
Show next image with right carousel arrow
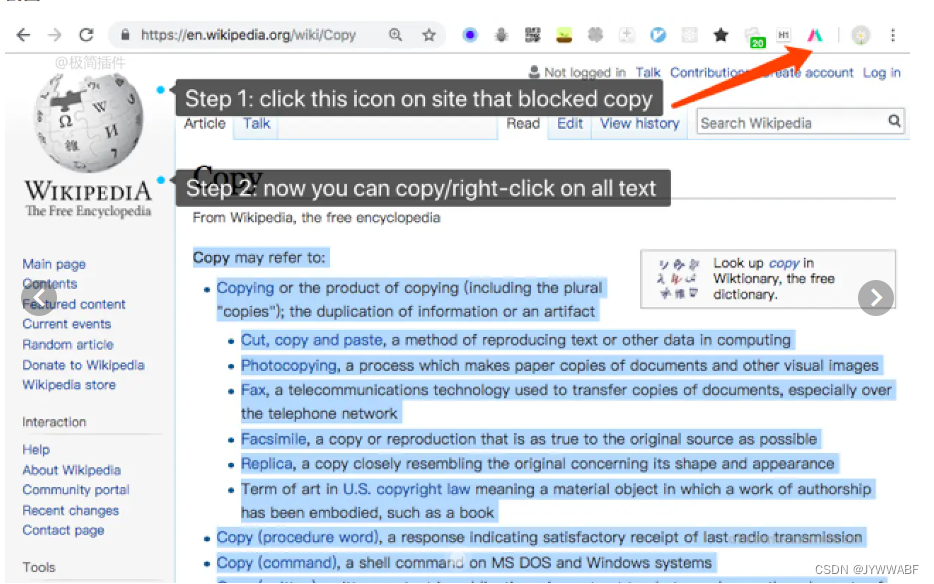[x=876, y=297]
